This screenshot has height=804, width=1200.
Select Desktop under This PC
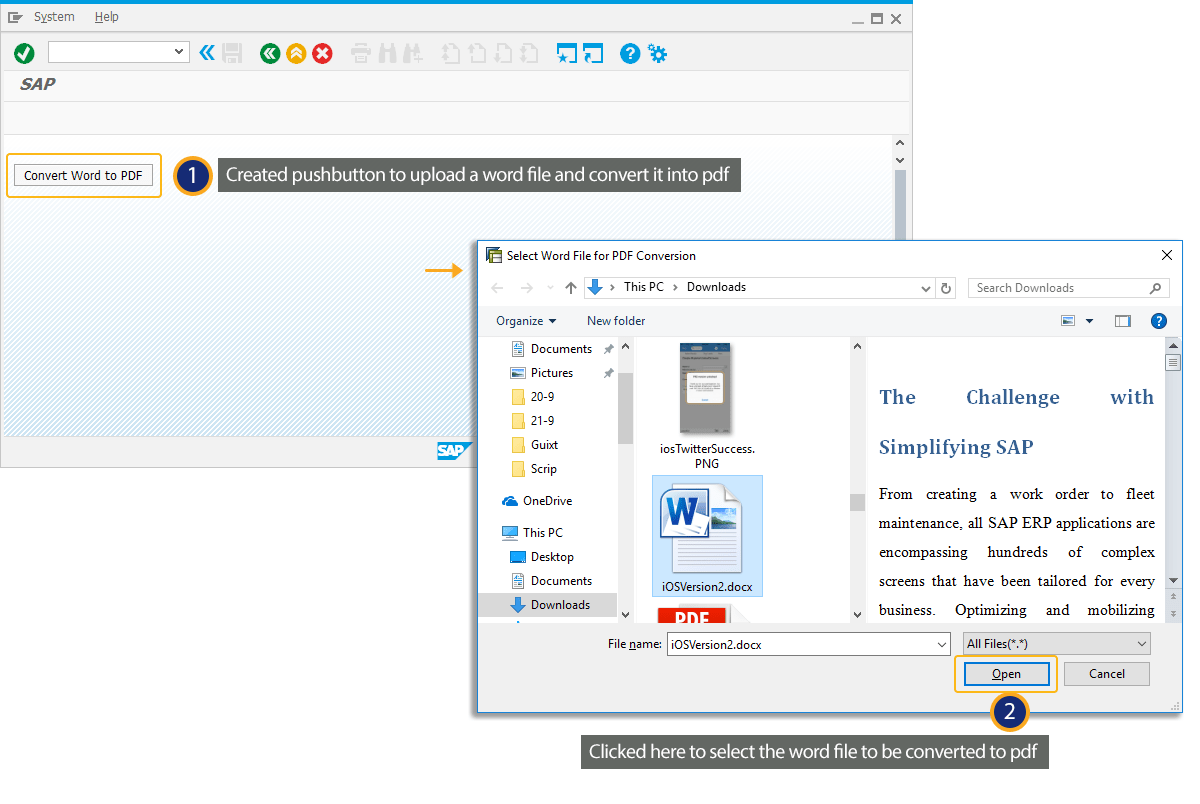pos(552,557)
